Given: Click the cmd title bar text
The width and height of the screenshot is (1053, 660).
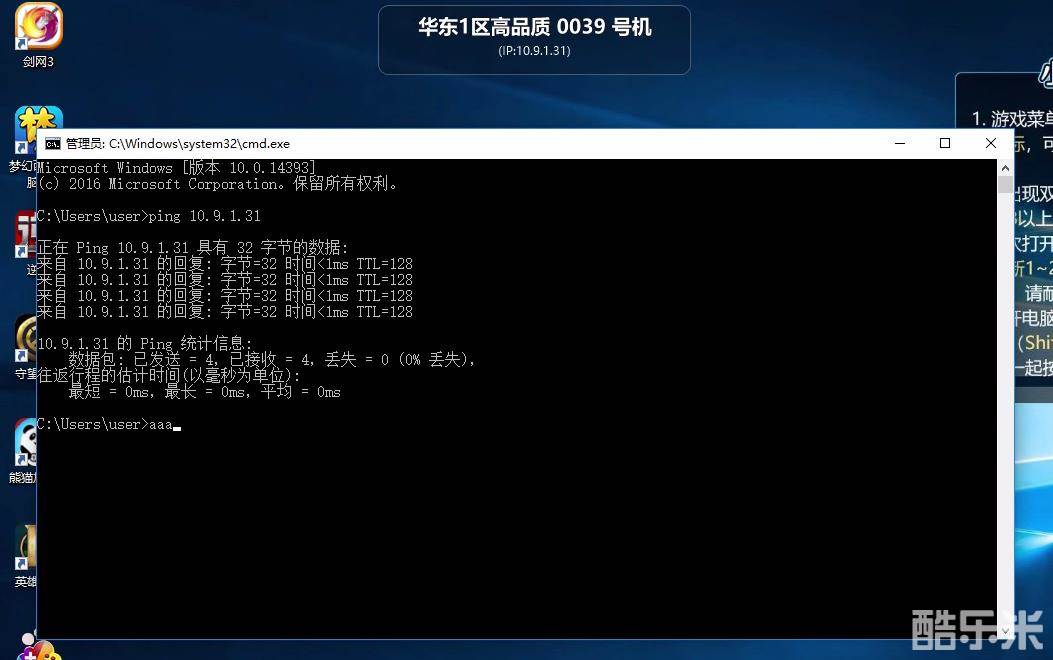Looking at the screenshot, I should click(x=178, y=144).
